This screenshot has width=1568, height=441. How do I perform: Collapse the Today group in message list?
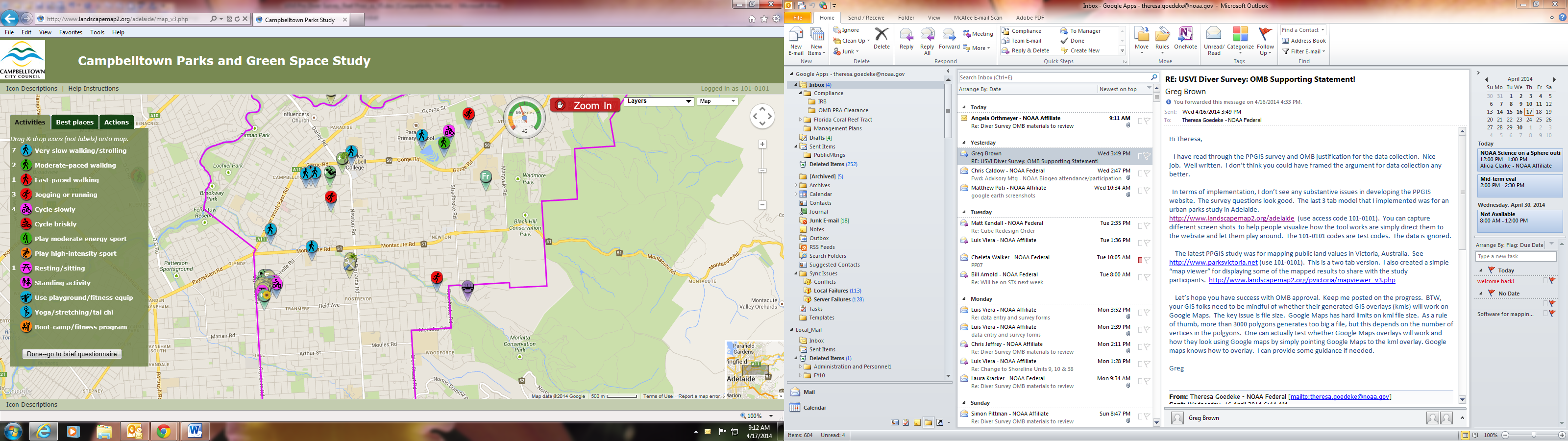click(964, 107)
